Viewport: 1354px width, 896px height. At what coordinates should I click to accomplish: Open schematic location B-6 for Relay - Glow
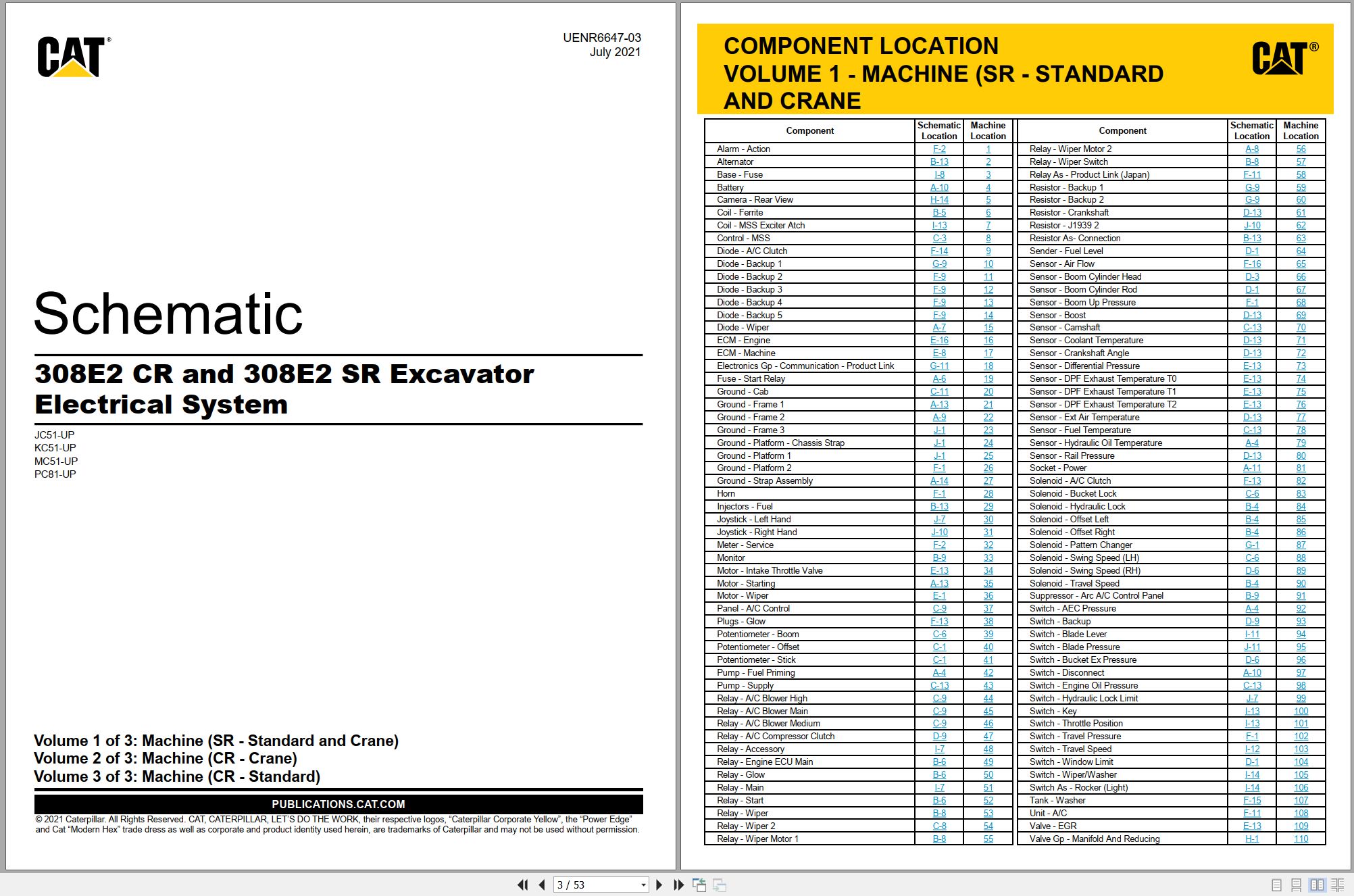click(x=939, y=774)
